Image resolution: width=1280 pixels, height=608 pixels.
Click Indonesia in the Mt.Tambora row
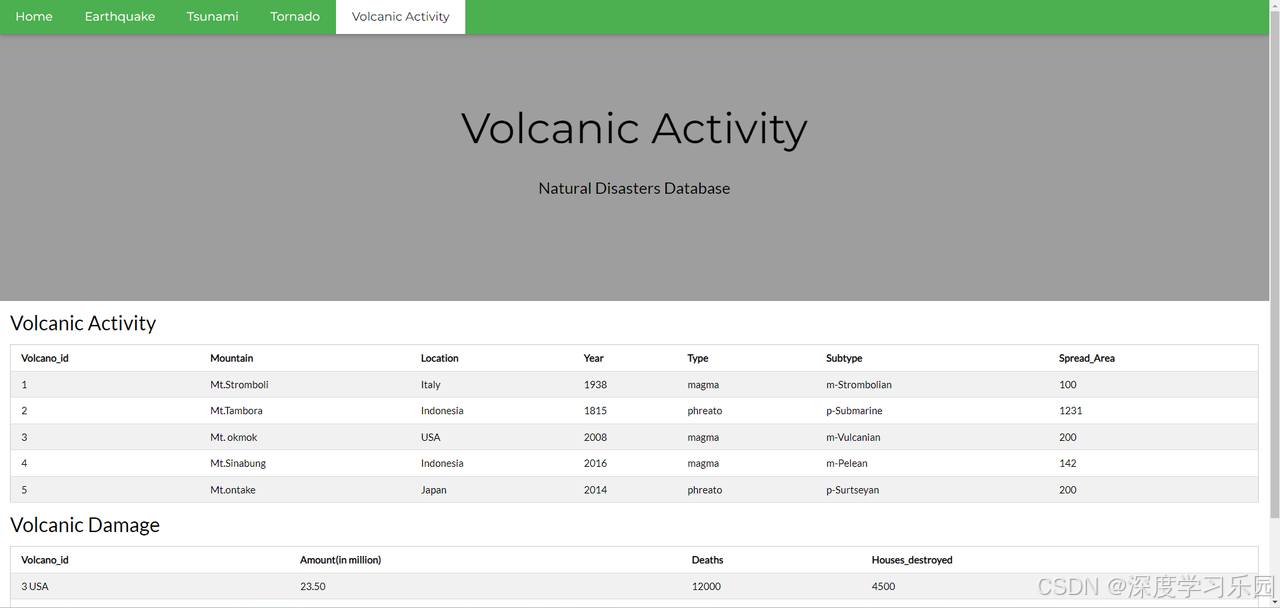442,411
